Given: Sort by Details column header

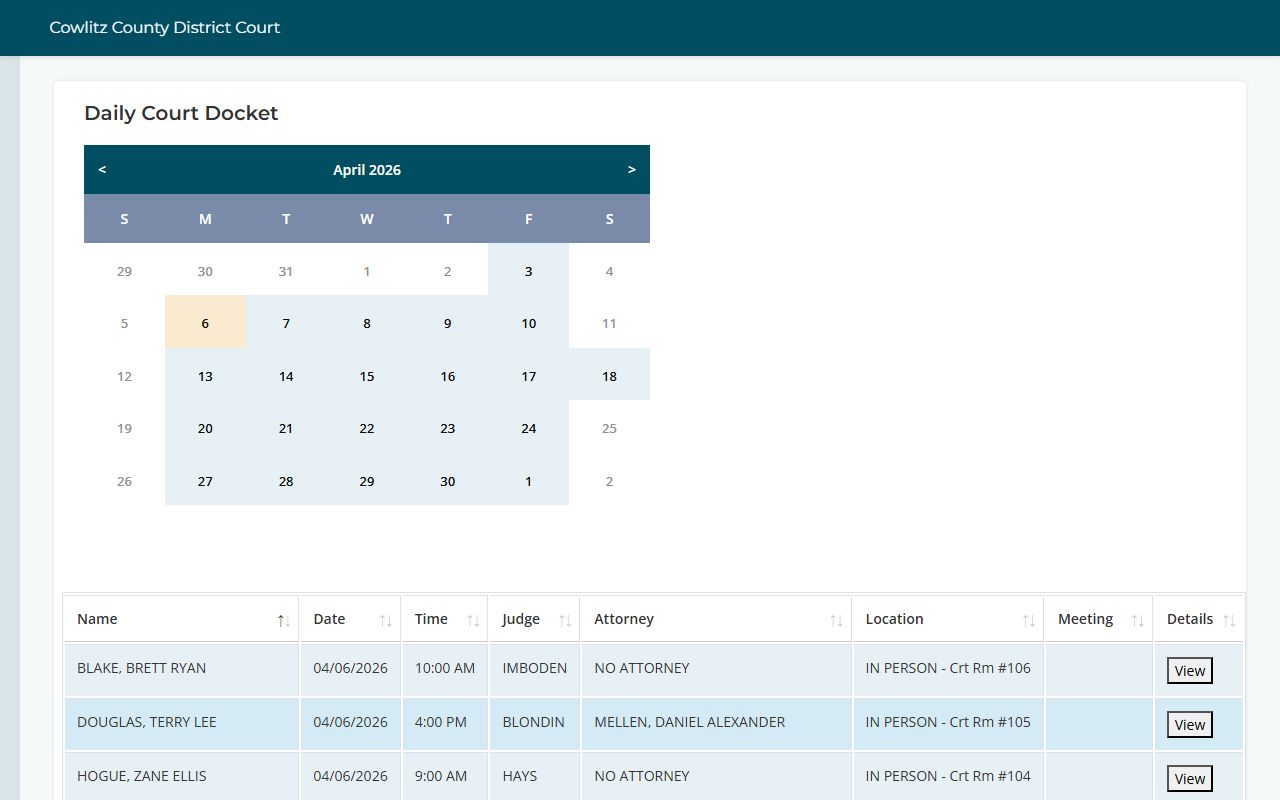Looking at the screenshot, I should point(1198,619).
